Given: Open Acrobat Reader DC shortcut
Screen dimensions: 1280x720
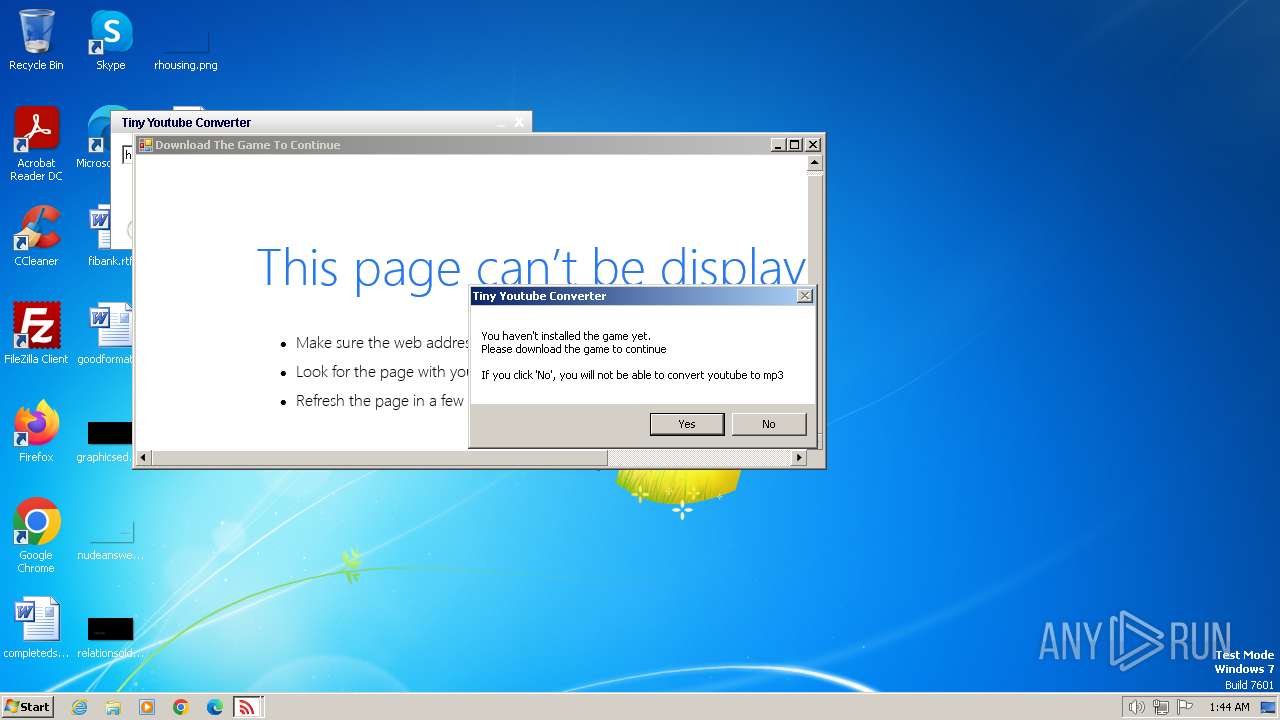Looking at the screenshot, I should pyautogui.click(x=36, y=144).
